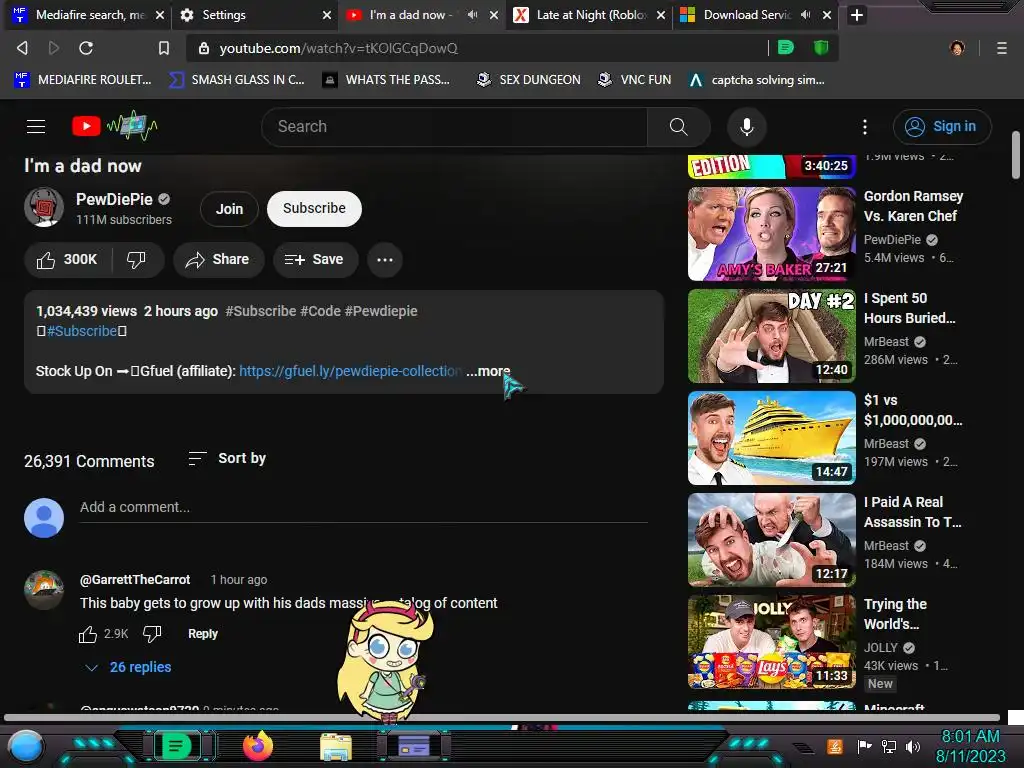Open the I Spent 50 Hours Buried thumbnail
Image resolution: width=1024 pixels, height=768 pixels.
771,336
